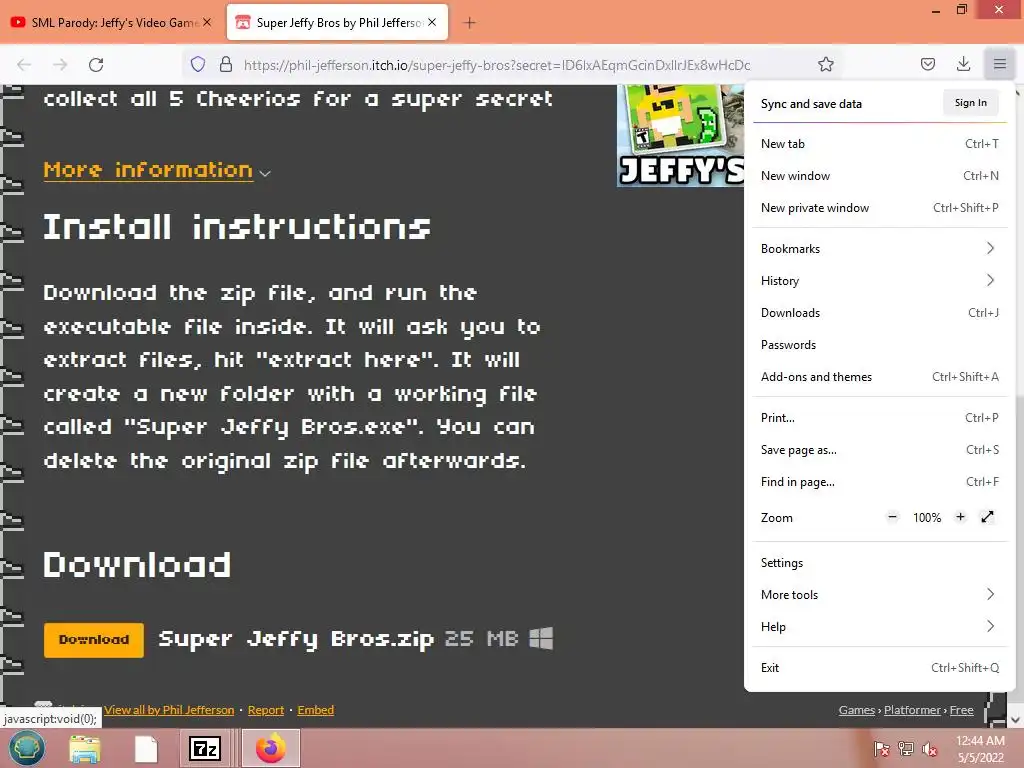The width and height of the screenshot is (1024, 768).
Task: Close the Firefox hamburger menu
Action: [x=1000, y=64]
